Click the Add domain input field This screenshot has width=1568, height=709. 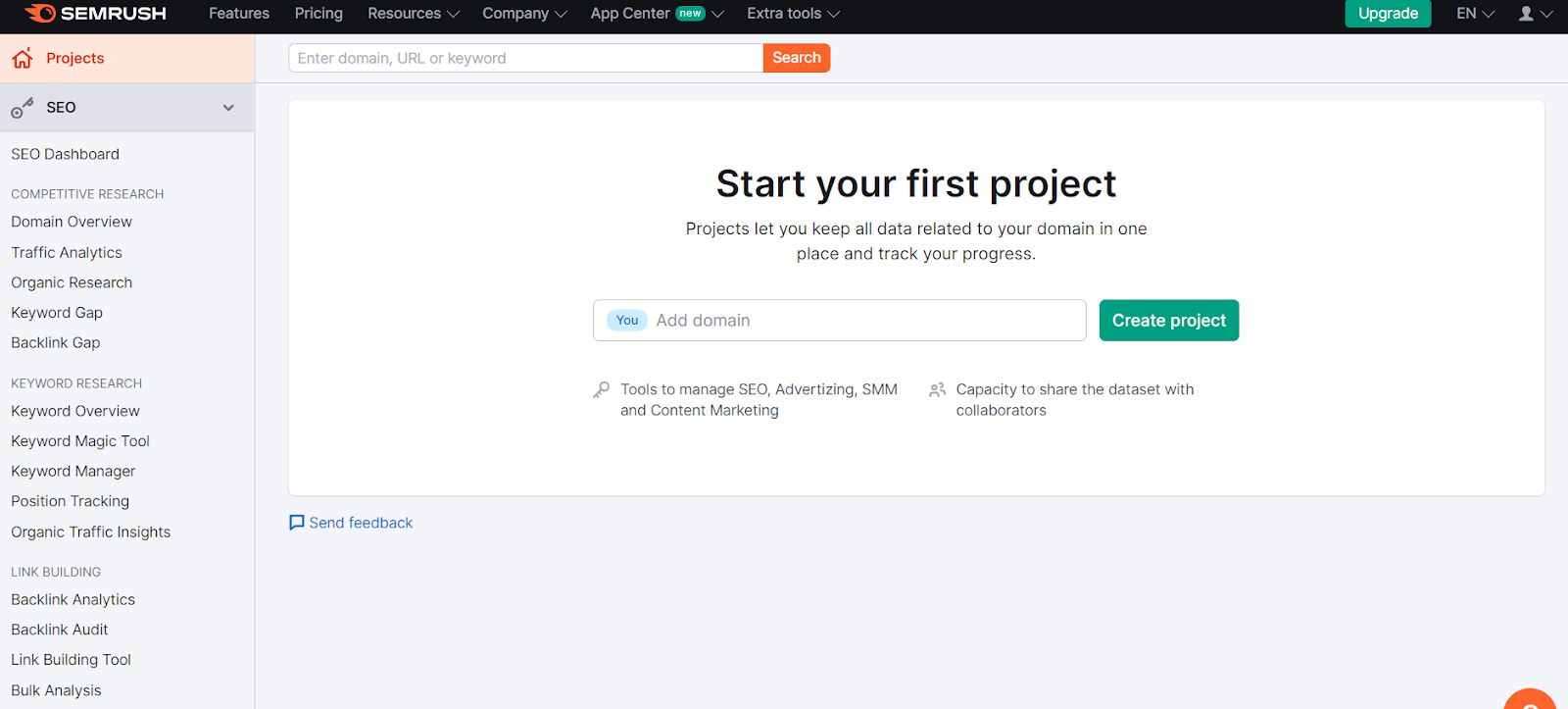(x=840, y=321)
